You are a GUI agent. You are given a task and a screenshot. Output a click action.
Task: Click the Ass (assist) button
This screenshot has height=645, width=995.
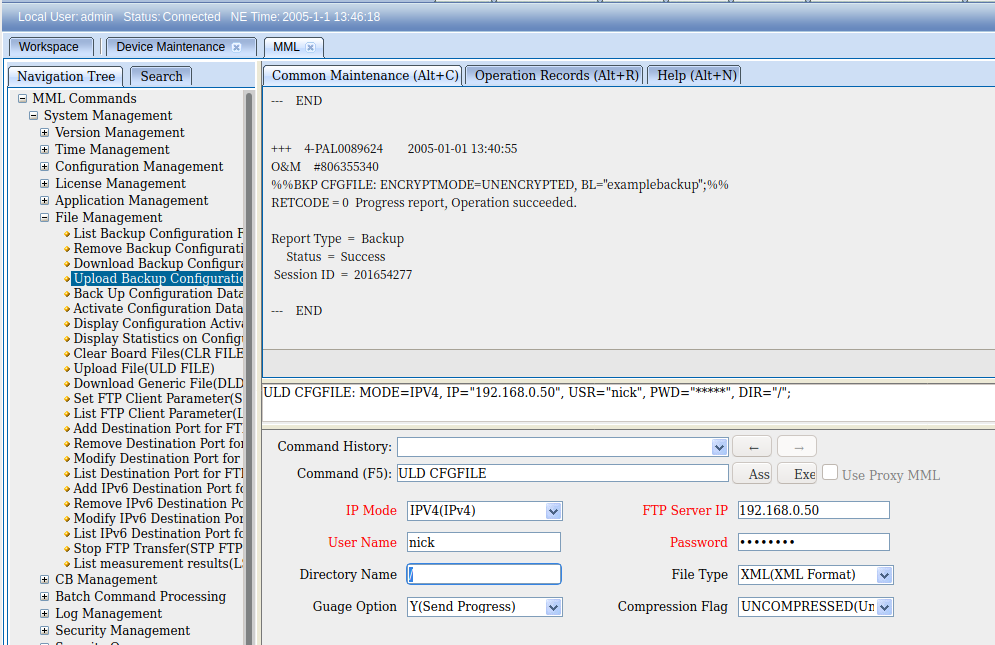click(753, 474)
